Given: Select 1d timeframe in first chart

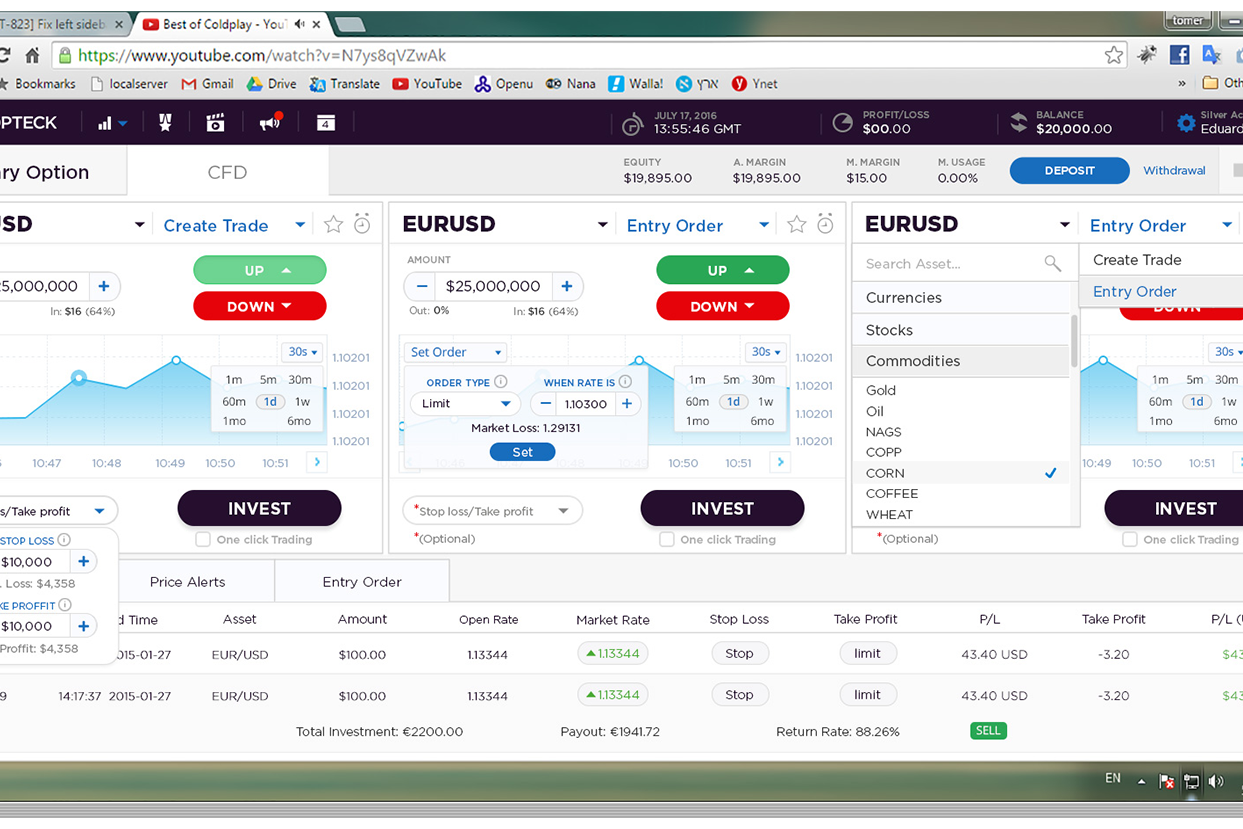Looking at the screenshot, I should click(x=270, y=401).
